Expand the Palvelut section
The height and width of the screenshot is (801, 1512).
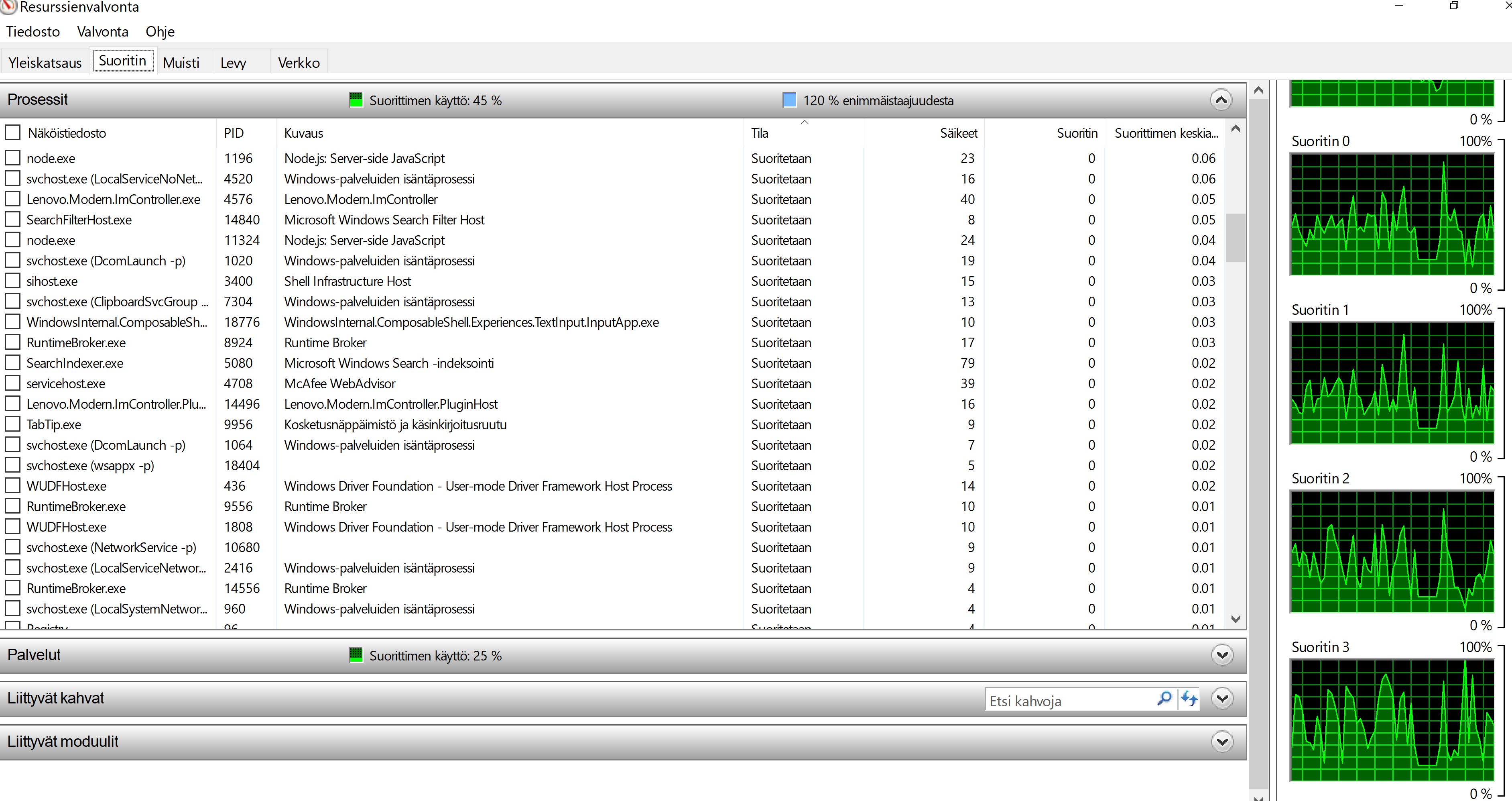click(1222, 655)
